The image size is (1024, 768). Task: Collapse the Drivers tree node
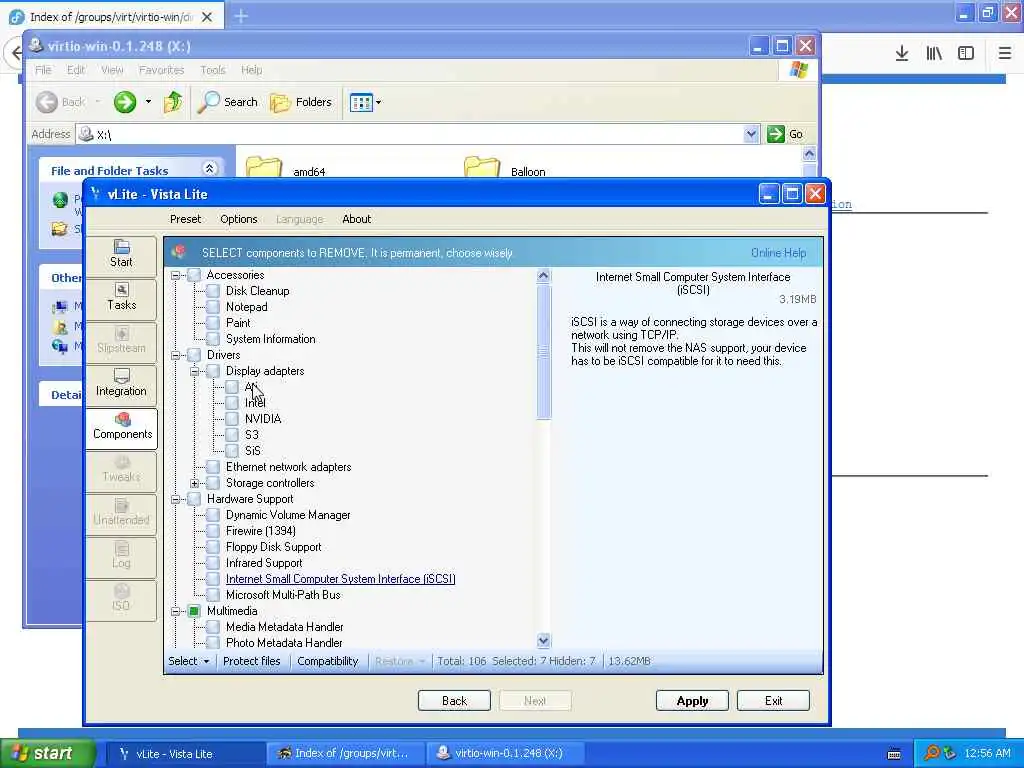tap(175, 355)
